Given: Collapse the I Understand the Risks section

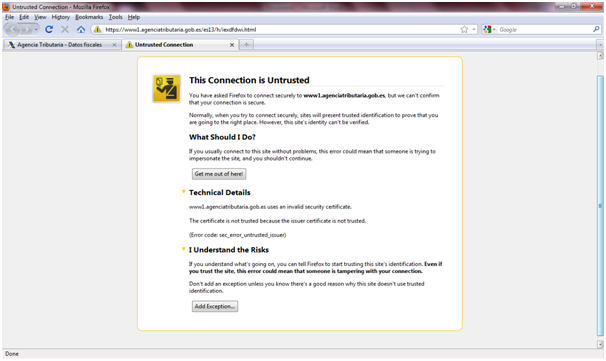Looking at the screenshot, I should (x=184, y=249).
